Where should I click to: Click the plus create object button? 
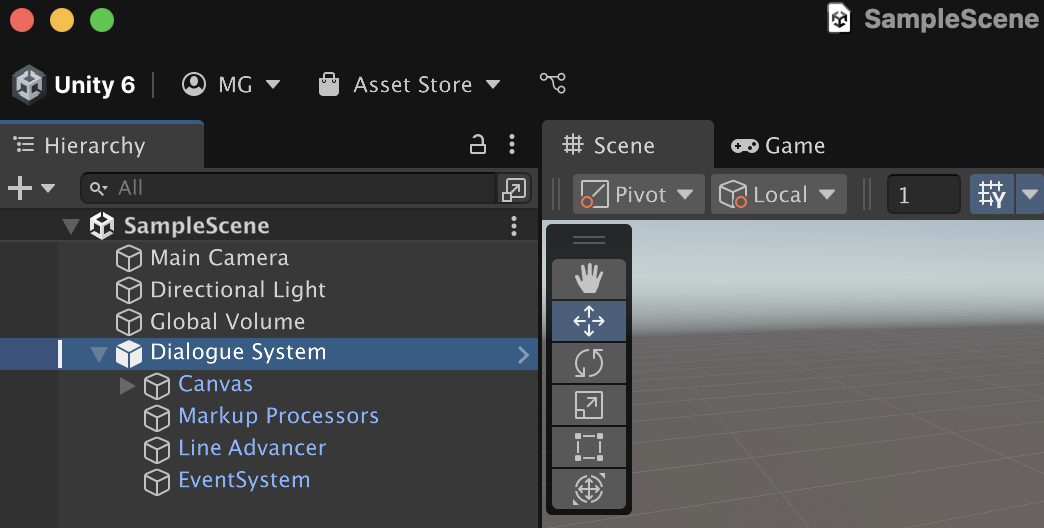click(20, 188)
